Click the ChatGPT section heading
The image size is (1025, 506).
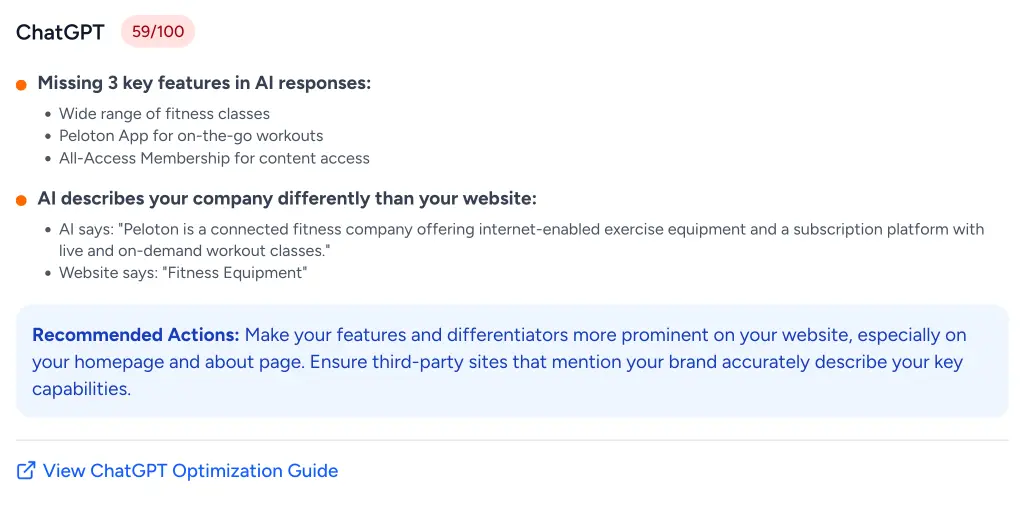click(x=60, y=32)
